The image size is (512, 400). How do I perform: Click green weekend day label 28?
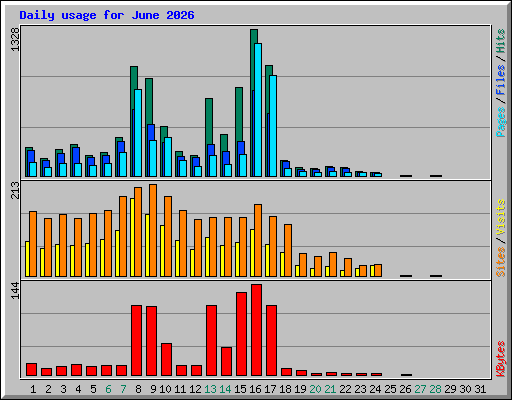click(x=435, y=389)
